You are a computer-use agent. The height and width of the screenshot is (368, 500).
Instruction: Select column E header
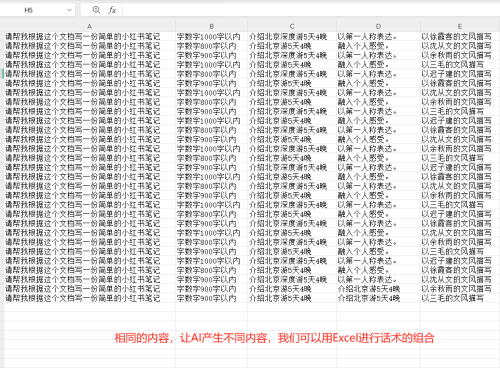460,26
